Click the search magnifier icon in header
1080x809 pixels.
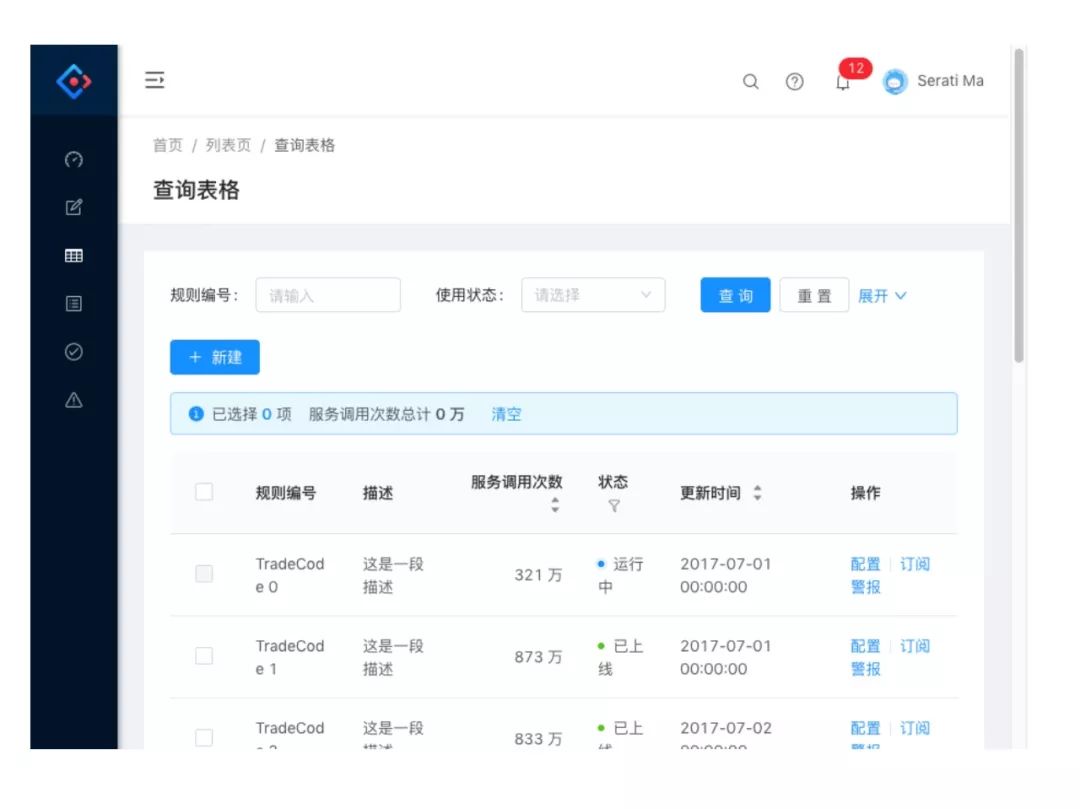[750, 82]
